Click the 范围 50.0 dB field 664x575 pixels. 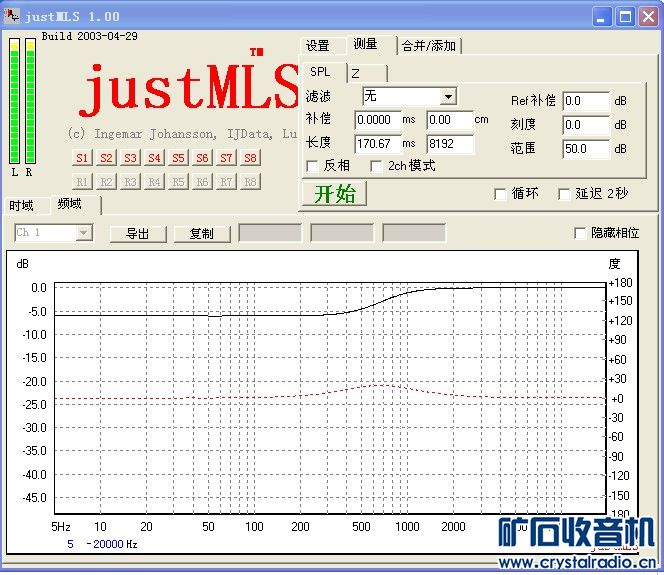pyautogui.click(x=586, y=149)
